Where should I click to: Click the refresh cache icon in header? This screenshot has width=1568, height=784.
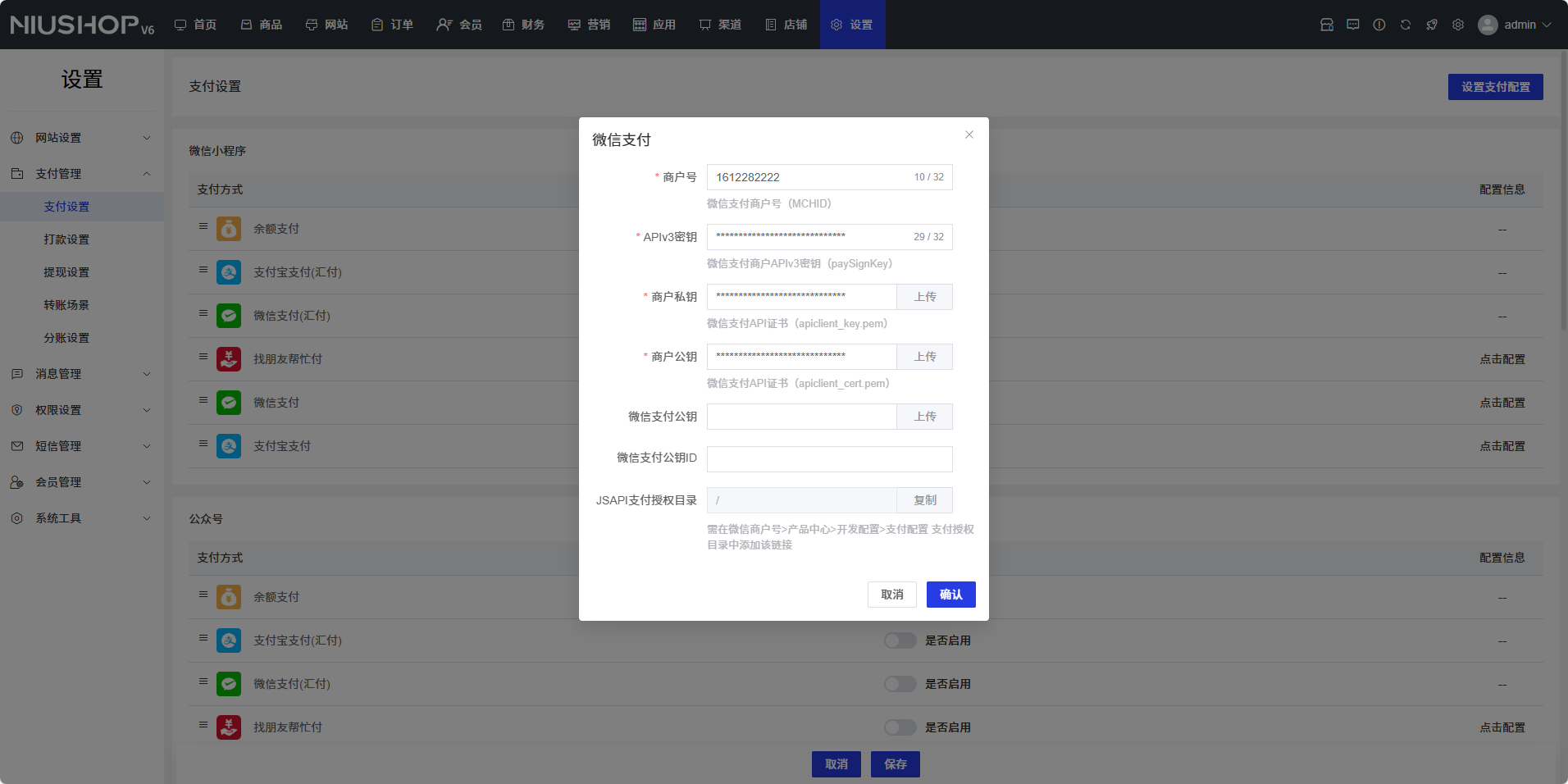tap(1405, 25)
